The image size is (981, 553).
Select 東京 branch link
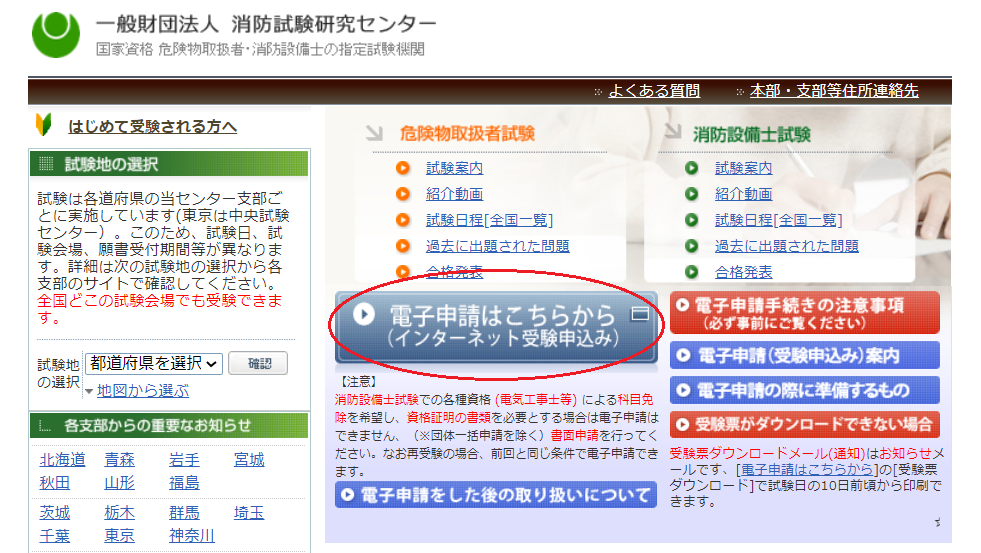pyautogui.click(x=119, y=536)
